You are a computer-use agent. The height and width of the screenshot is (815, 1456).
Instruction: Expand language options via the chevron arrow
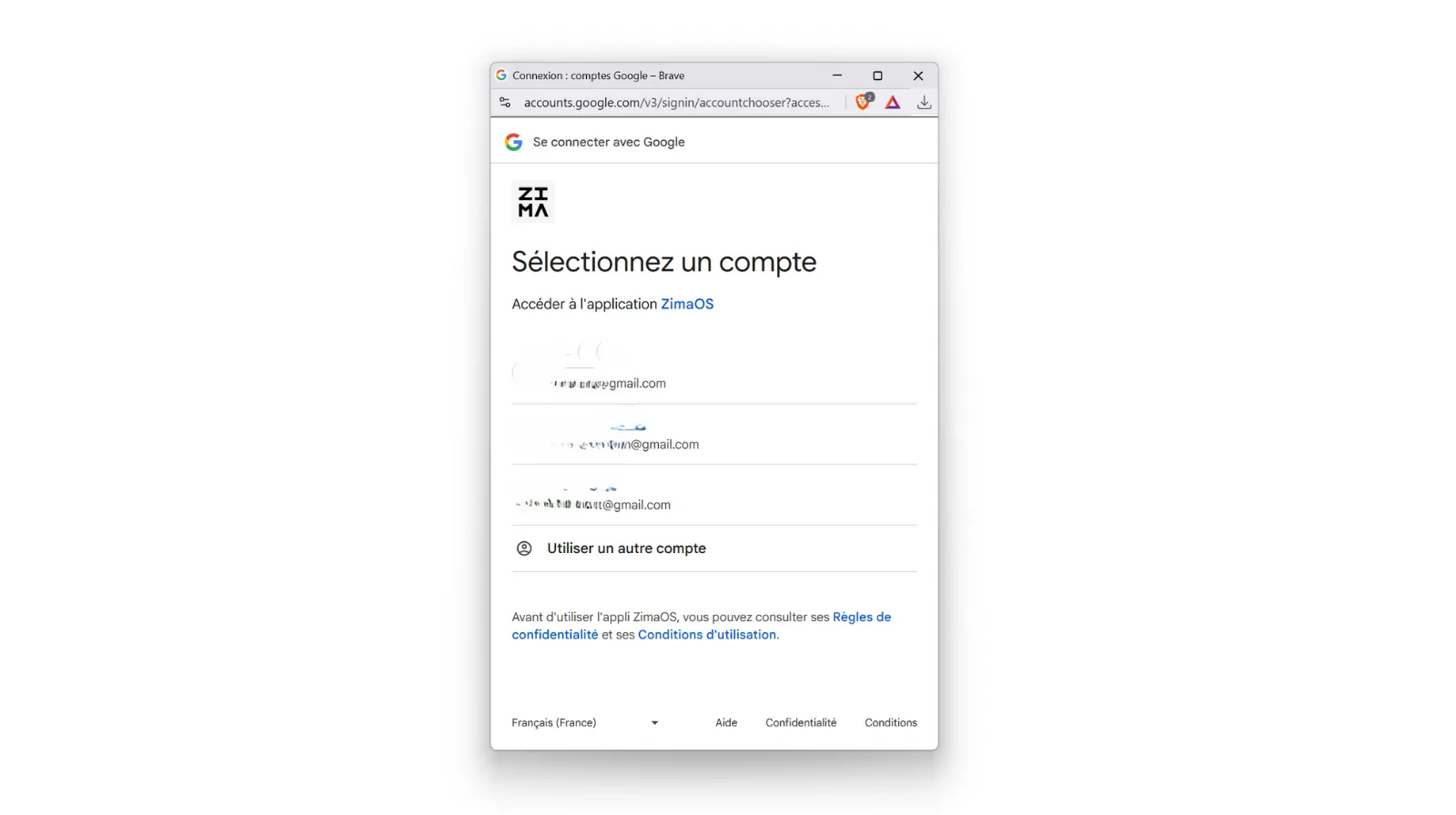click(653, 722)
